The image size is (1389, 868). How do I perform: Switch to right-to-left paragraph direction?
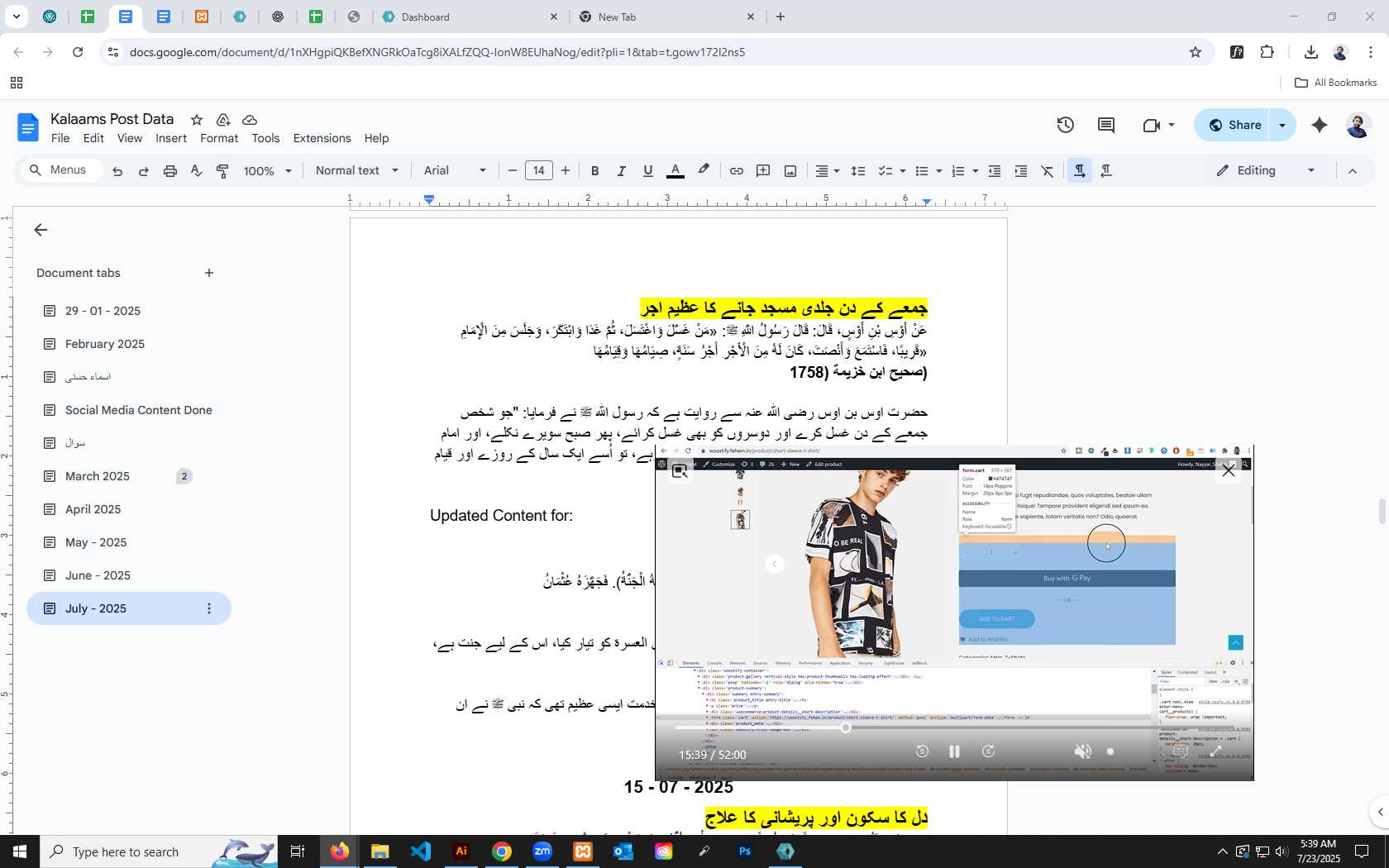[x=1106, y=171]
